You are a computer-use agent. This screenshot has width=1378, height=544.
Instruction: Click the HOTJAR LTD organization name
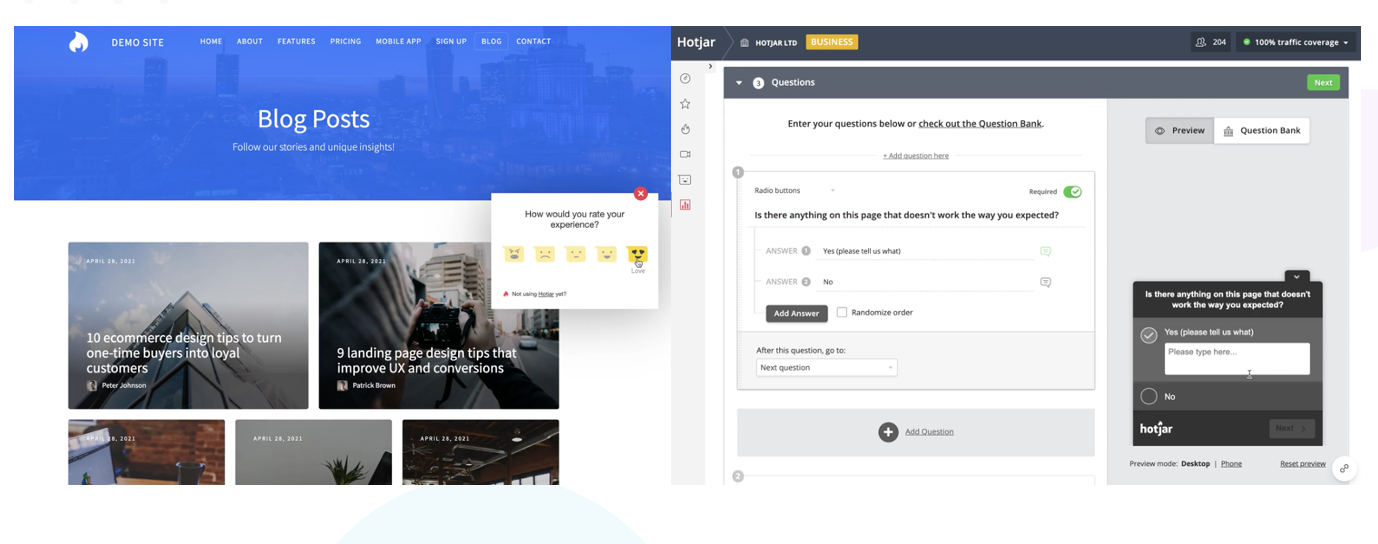click(776, 42)
